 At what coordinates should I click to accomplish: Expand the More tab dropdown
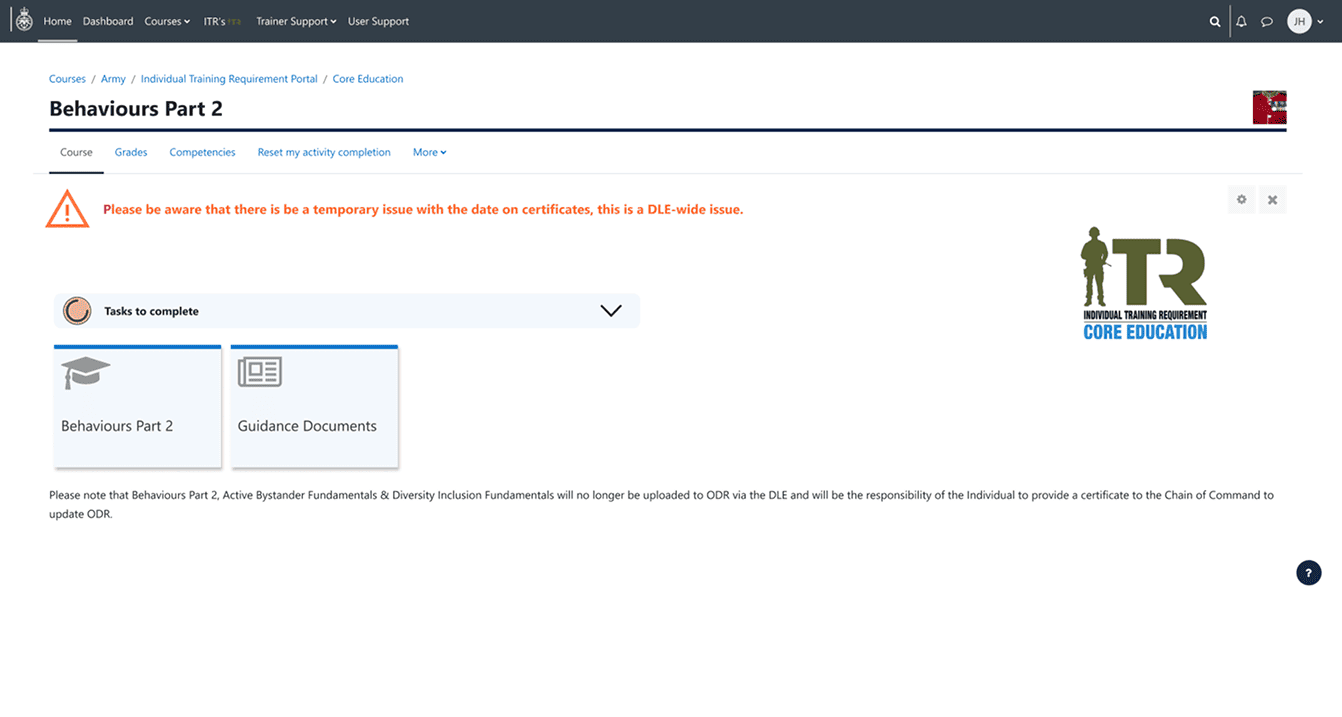pyautogui.click(x=429, y=152)
